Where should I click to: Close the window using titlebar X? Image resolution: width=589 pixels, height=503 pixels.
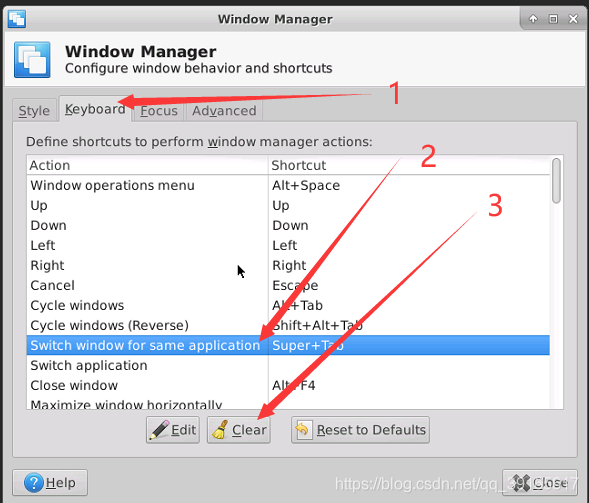pos(573,19)
